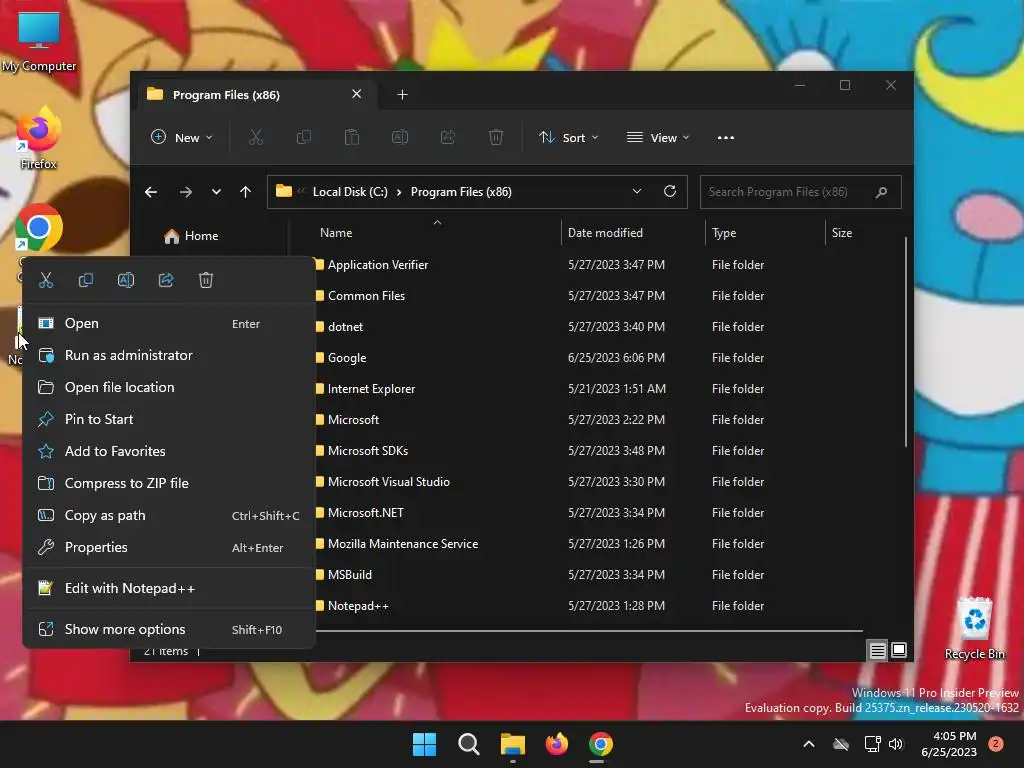Click the Paste icon in Explorer toolbar
The height and width of the screenshot is (768, 1024).
point(352,138)
